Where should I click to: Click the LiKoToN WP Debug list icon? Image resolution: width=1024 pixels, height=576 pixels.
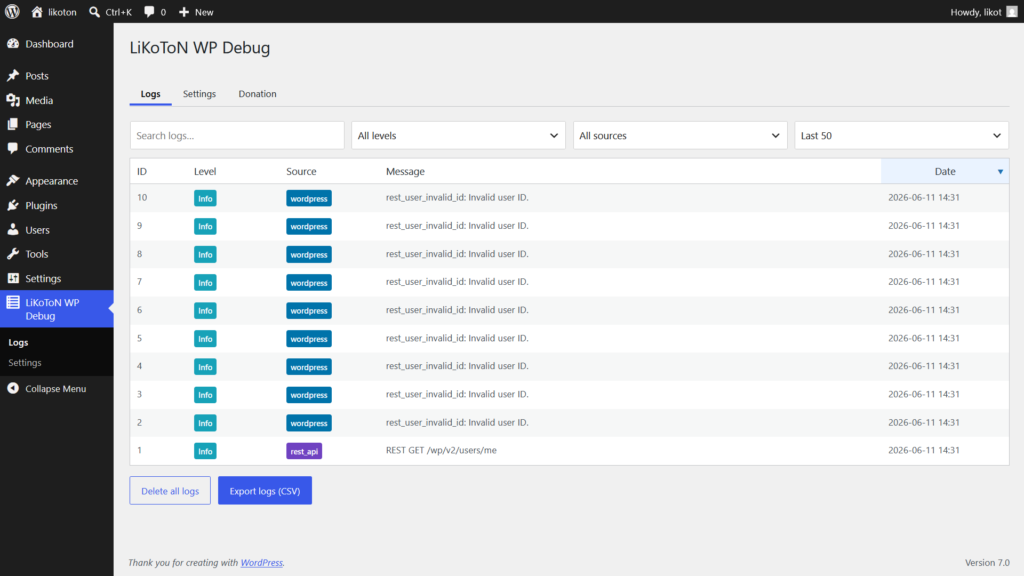[13, 302]
